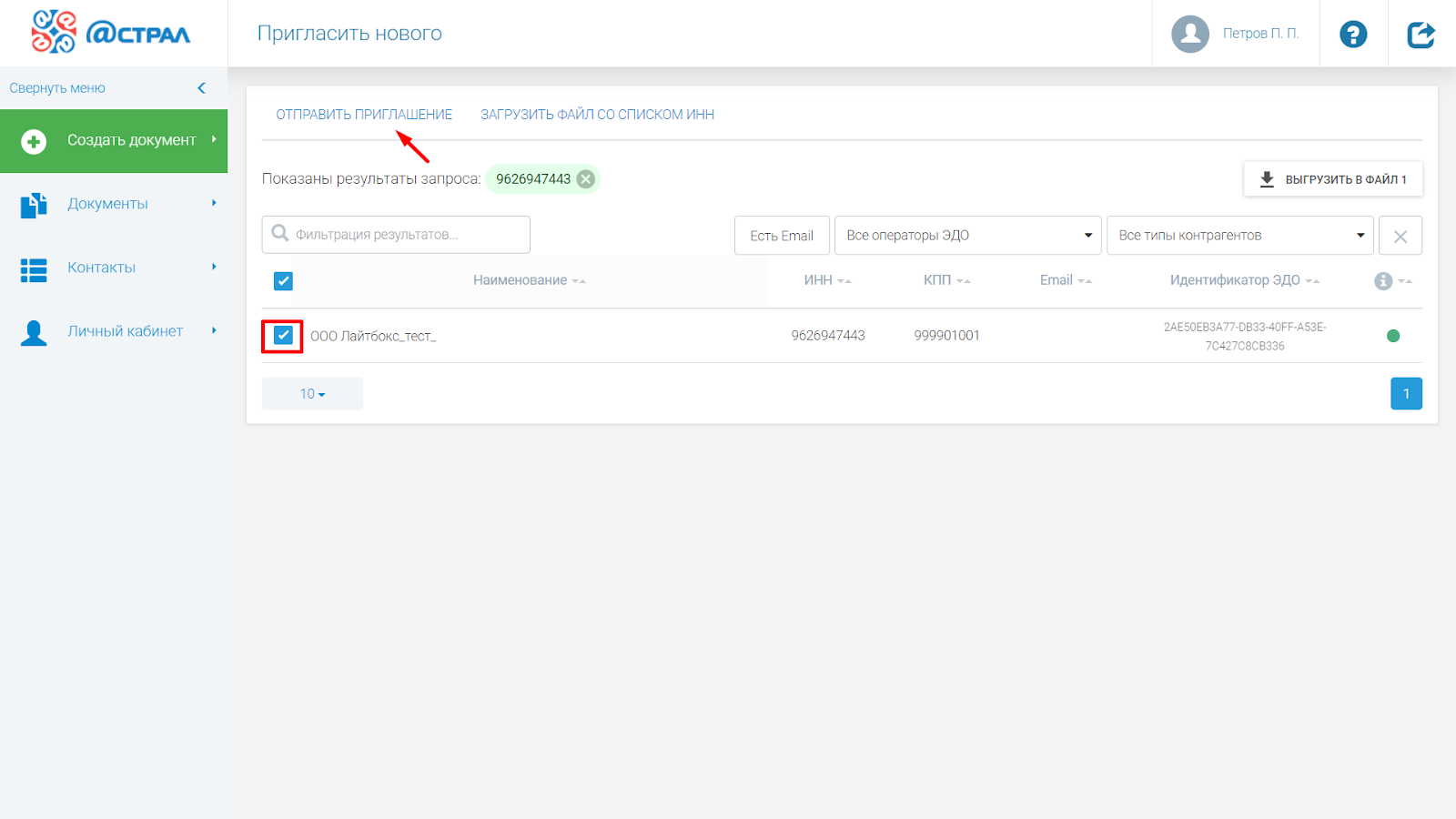Click the user avatar icon
The width and height of the screenshot is (1456, 819).
coord(1190,34)
